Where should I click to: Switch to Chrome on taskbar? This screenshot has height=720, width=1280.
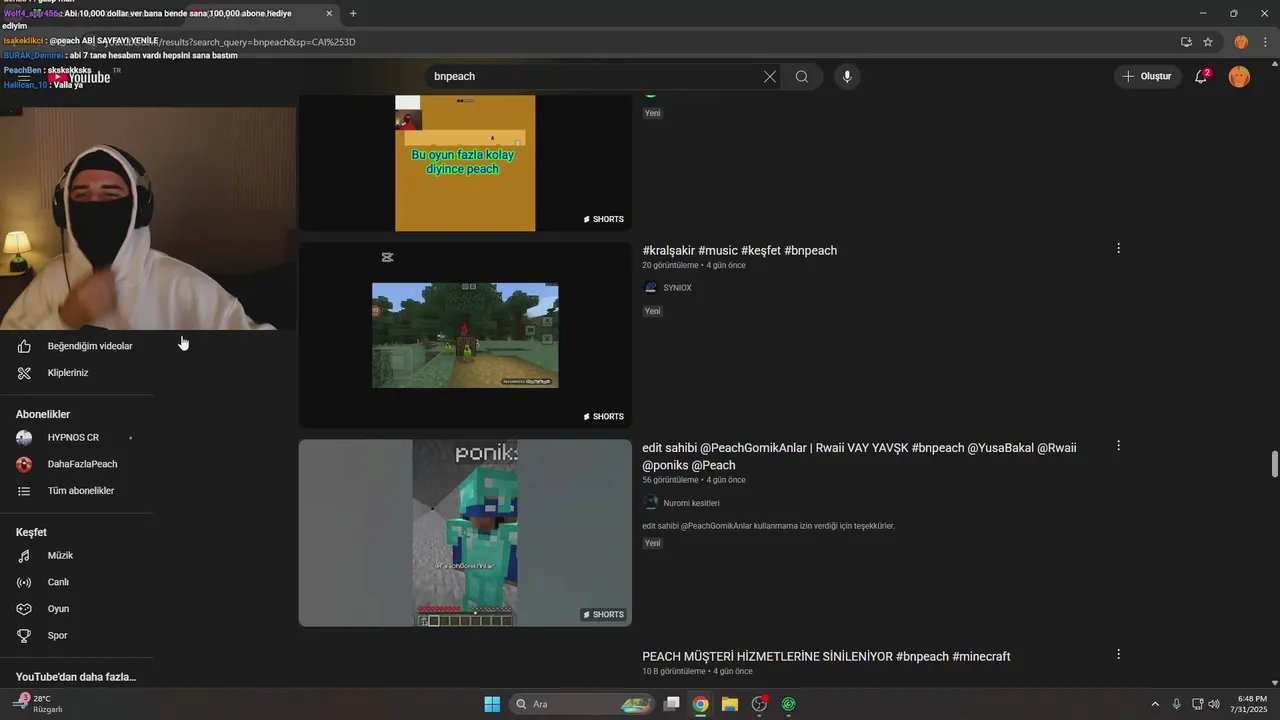click(x=701, y=704)
